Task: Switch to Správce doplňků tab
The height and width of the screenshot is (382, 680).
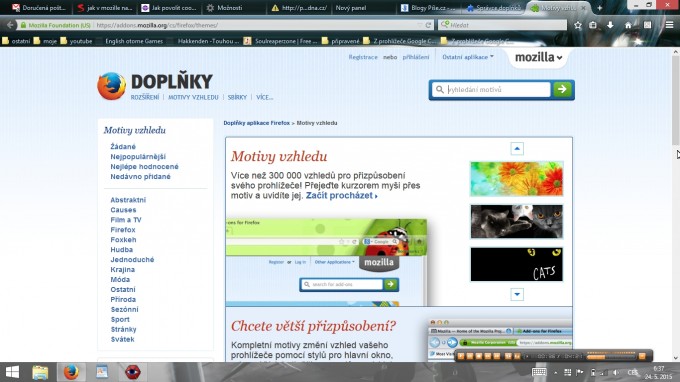Action: [x=493, y=8]
